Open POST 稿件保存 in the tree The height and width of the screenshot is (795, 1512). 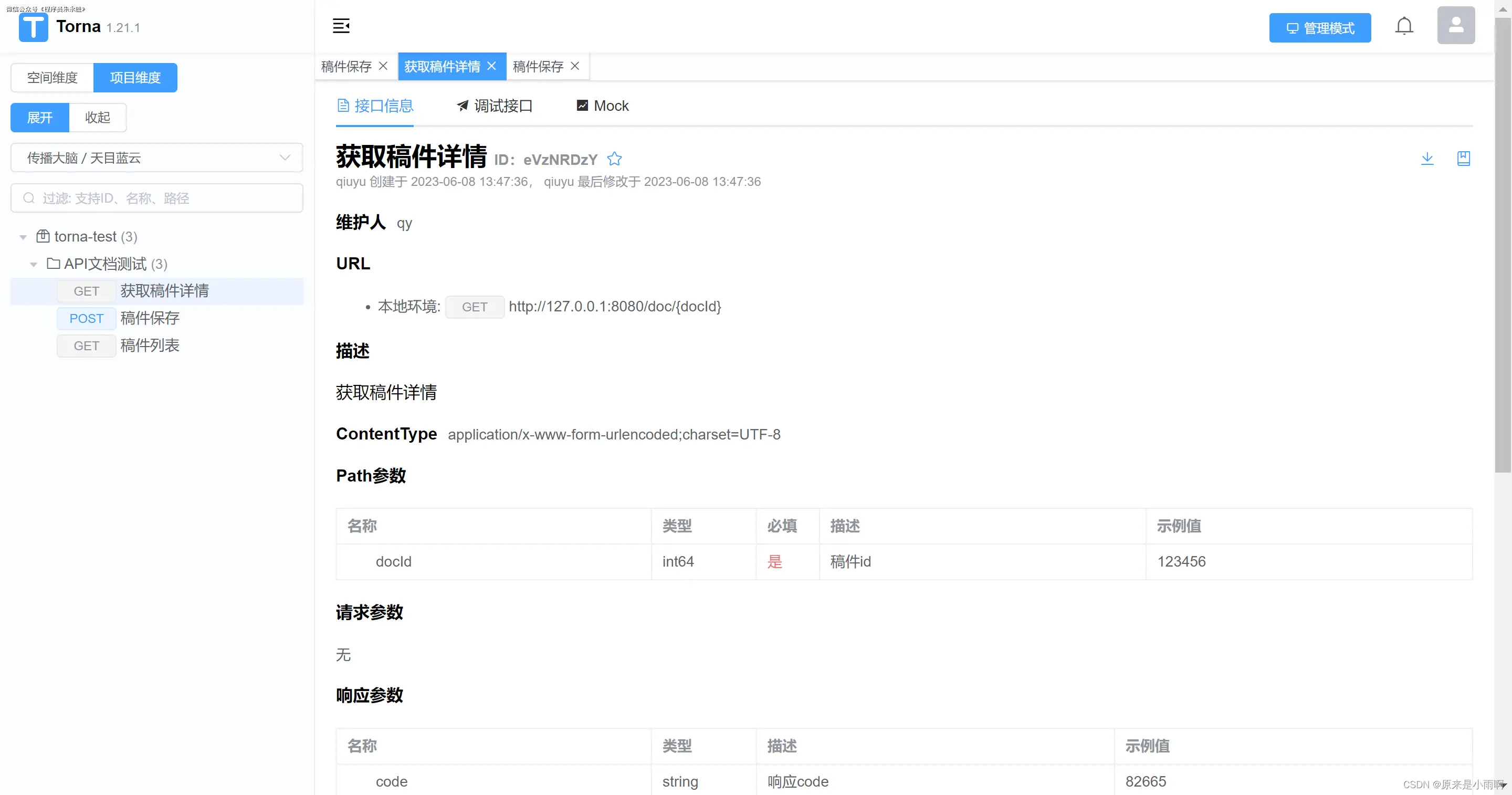149,318
